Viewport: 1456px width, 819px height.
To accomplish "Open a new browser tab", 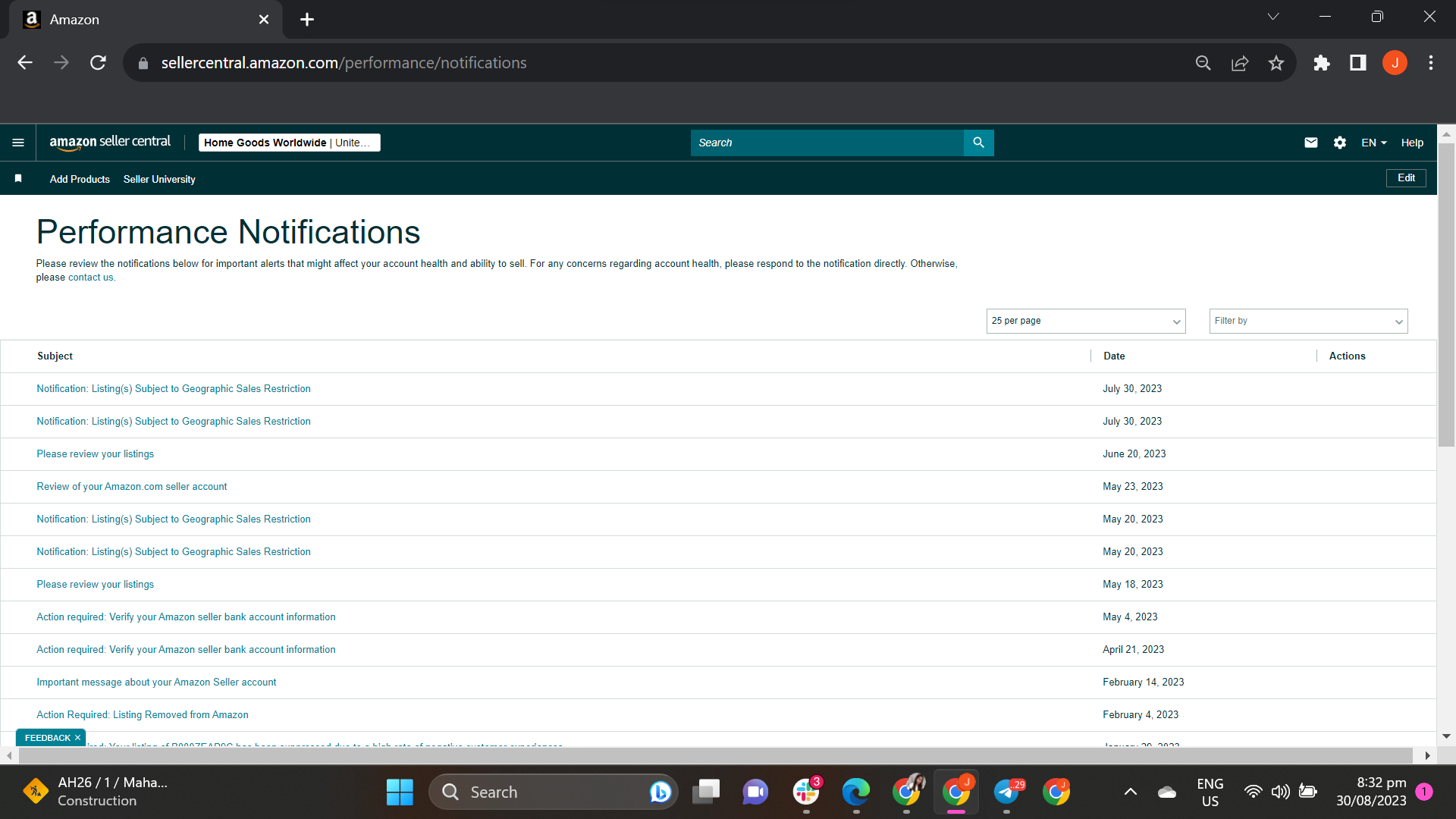I will (x=307, y=20).
